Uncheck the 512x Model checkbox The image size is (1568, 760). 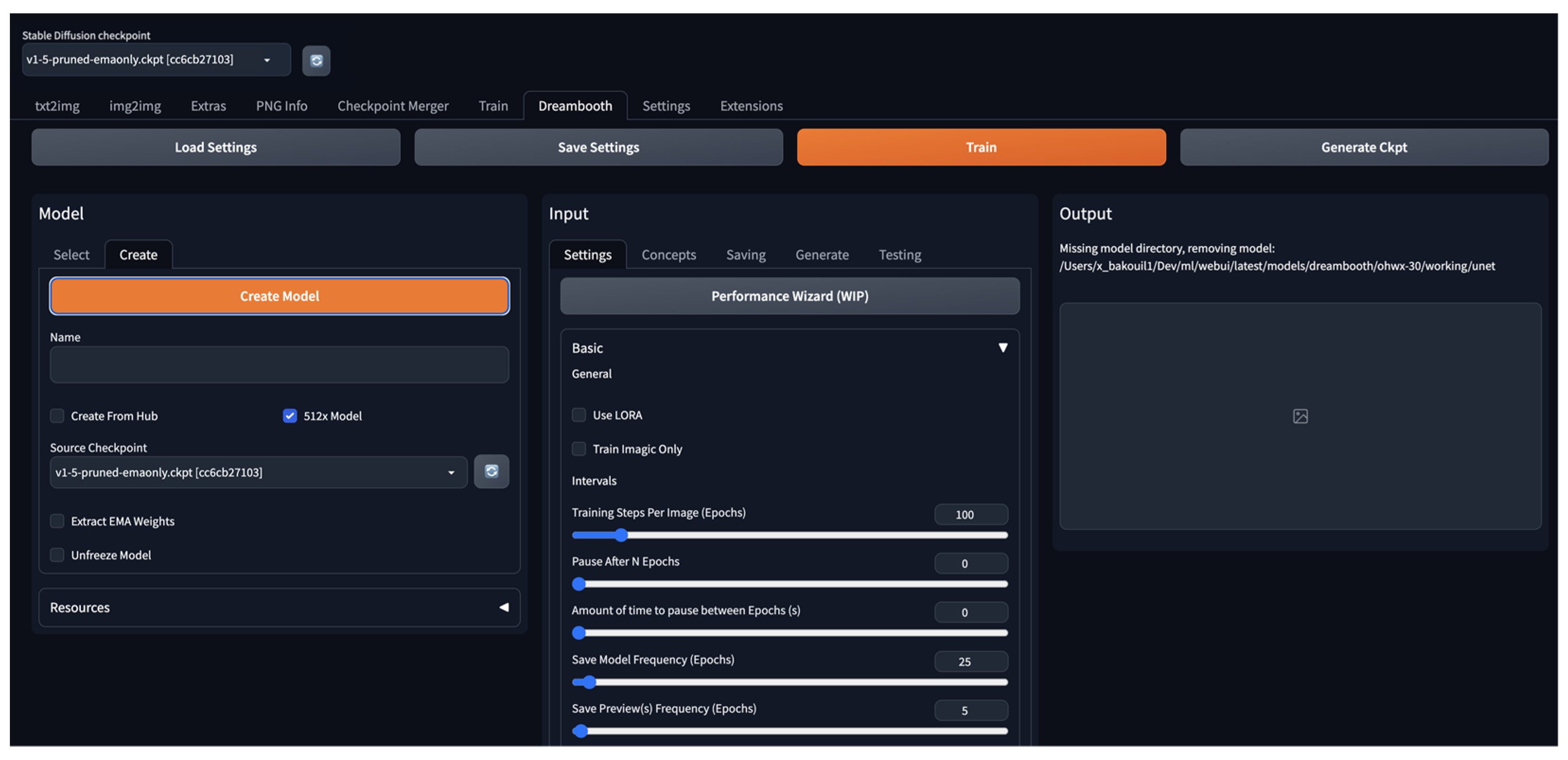coord(290,416)
